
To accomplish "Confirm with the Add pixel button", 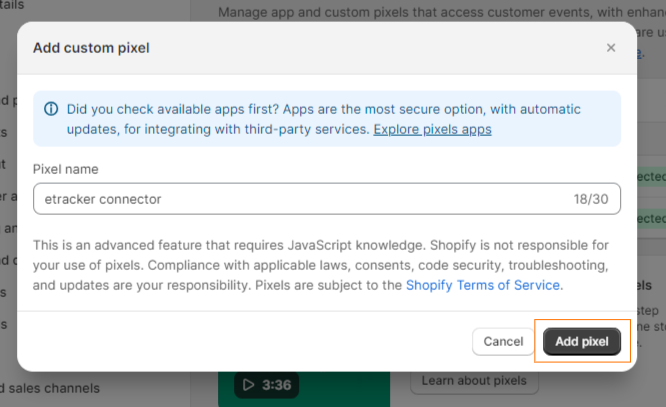I will 581,341.
